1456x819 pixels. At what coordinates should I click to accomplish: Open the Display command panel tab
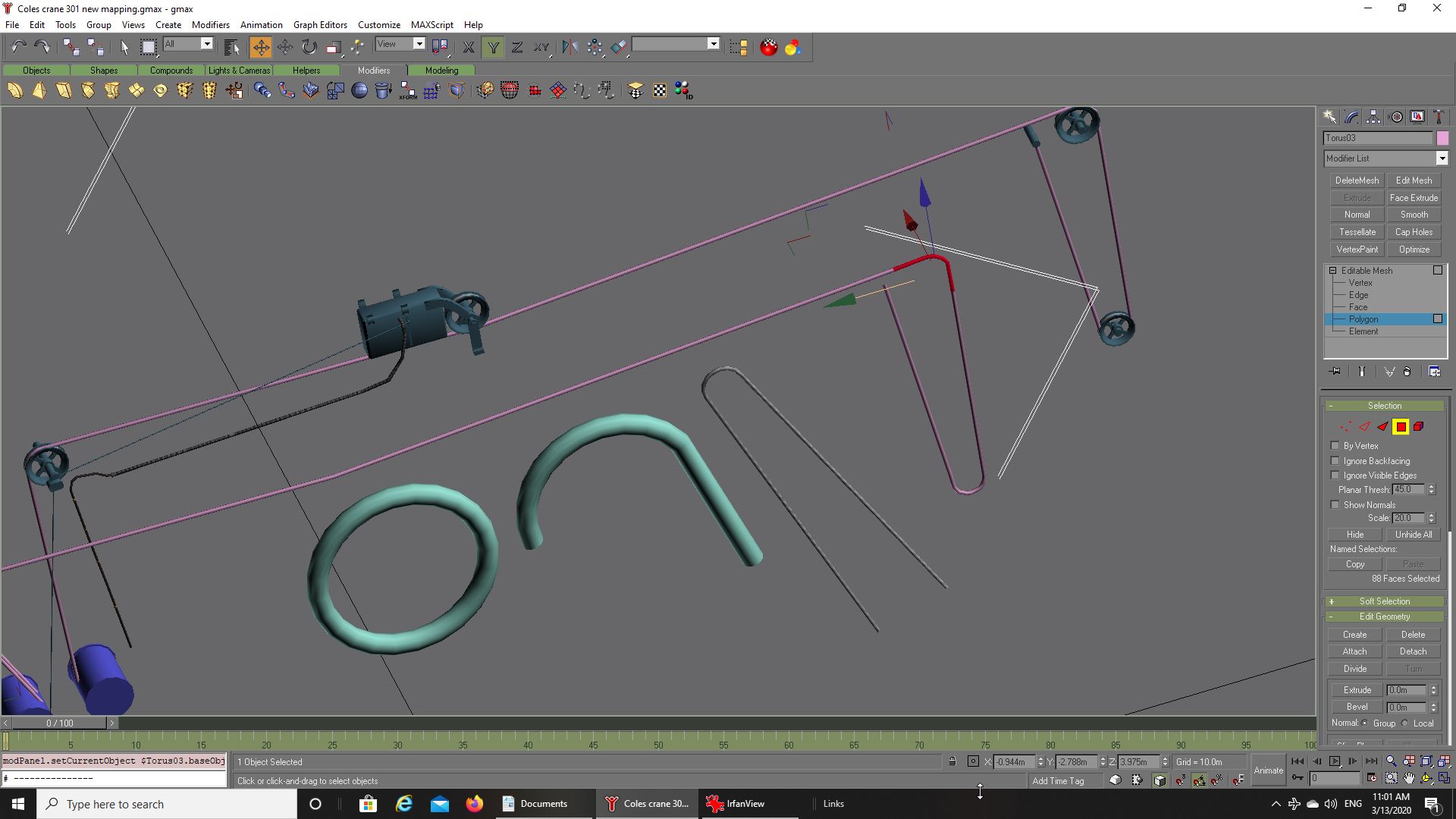coord(1417,117)
